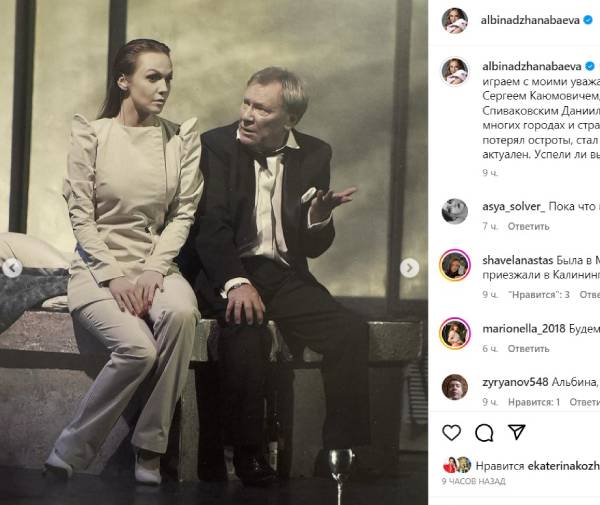Viewport: 600px width, 505px height.
Task: Reply to asya_solver_ comment
Action: tap(528, 226)
